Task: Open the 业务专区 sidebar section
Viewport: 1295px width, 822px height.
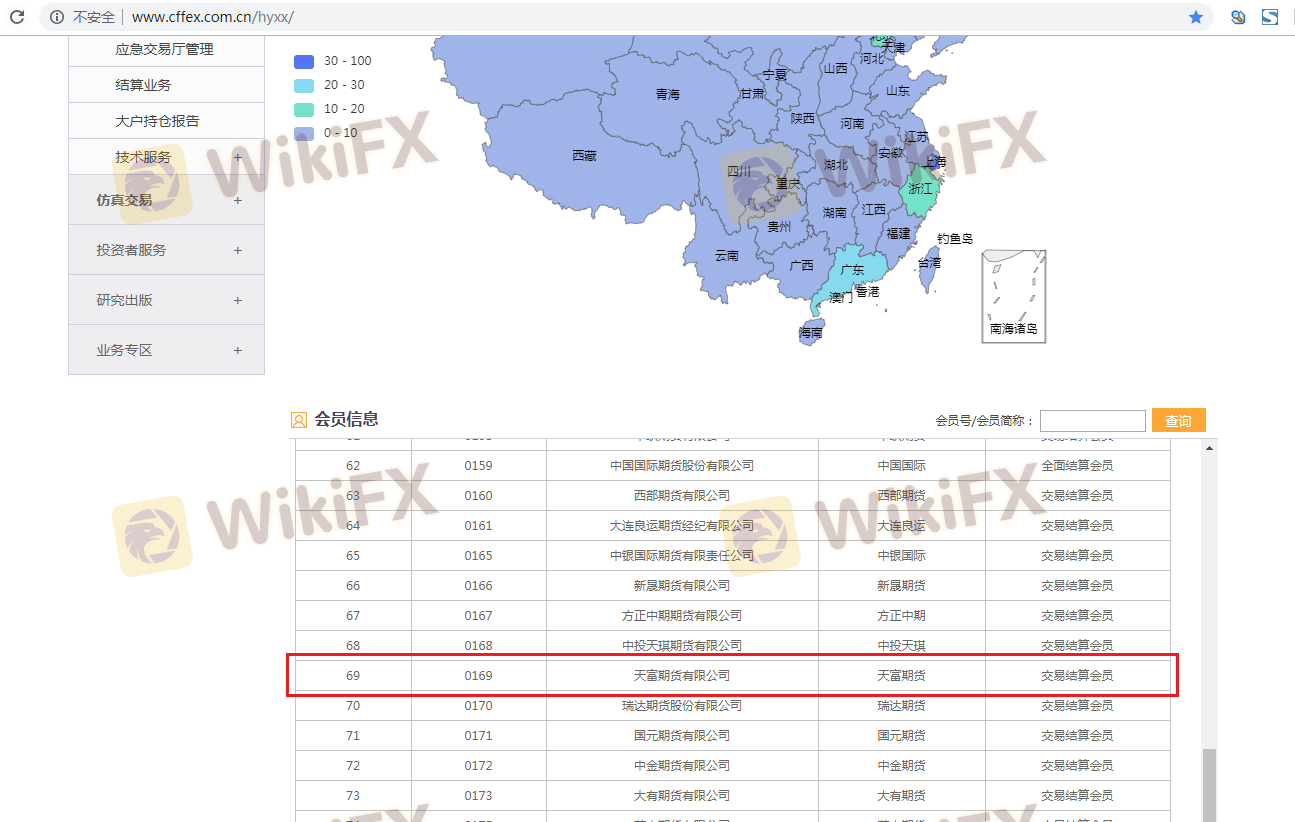Action: (166, 350)
